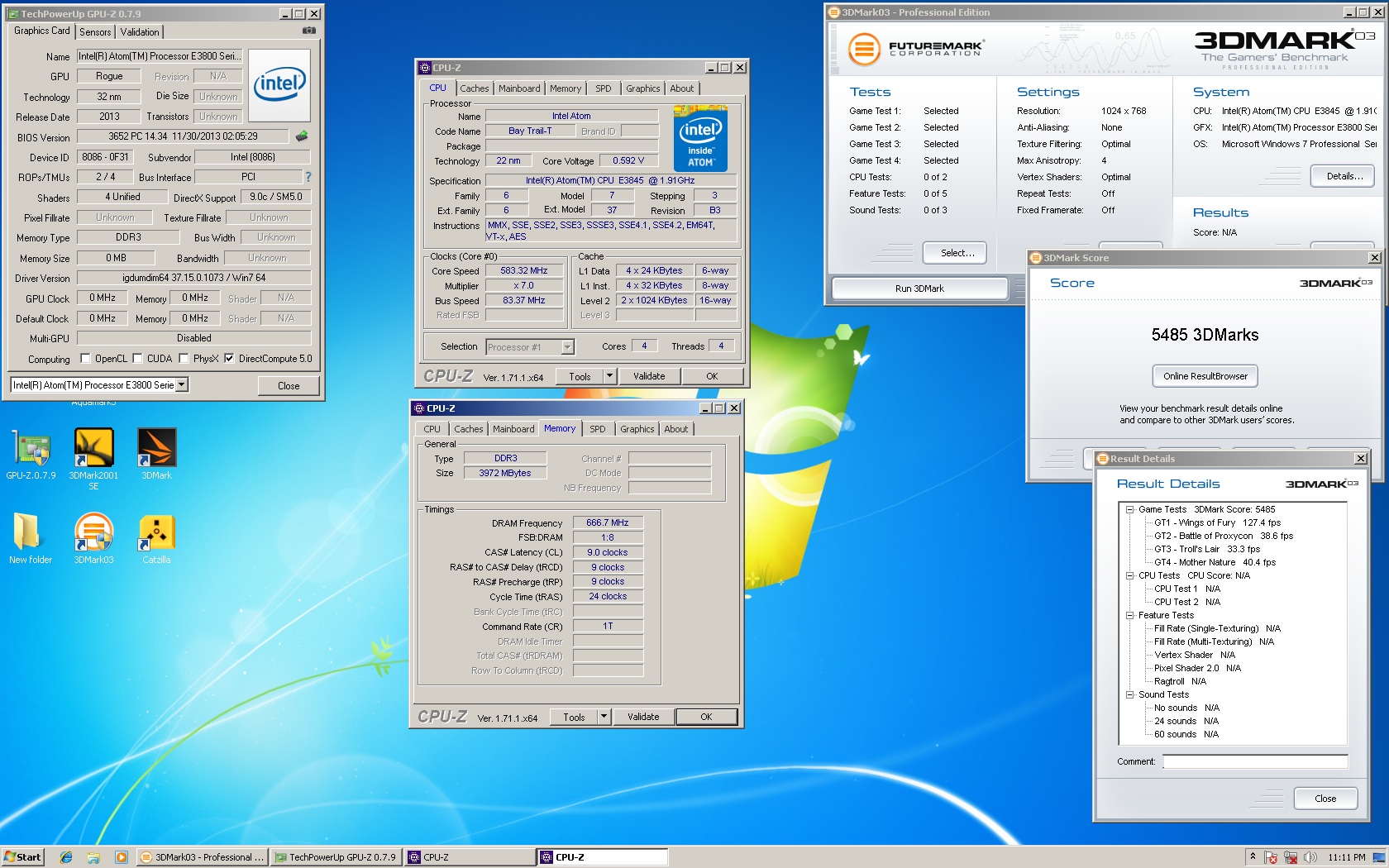Screen dimensions: 1389x868
Task: Open Windows Media Player from the taskbar
Action: coord(121,857)
